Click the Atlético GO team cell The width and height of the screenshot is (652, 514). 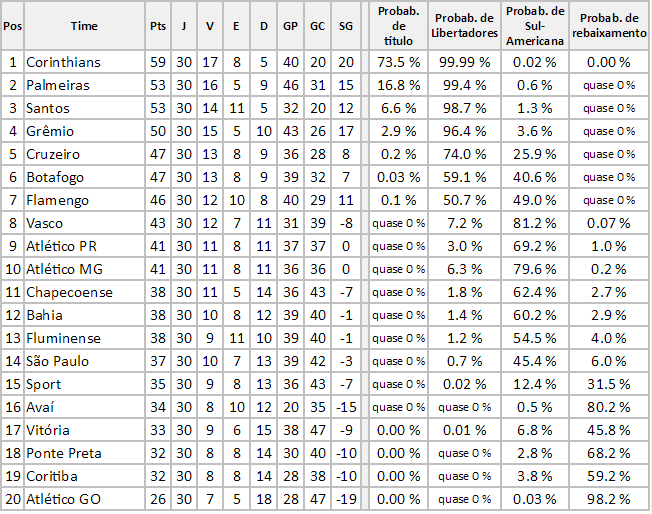pyautogui.click(x=84, y=499)
